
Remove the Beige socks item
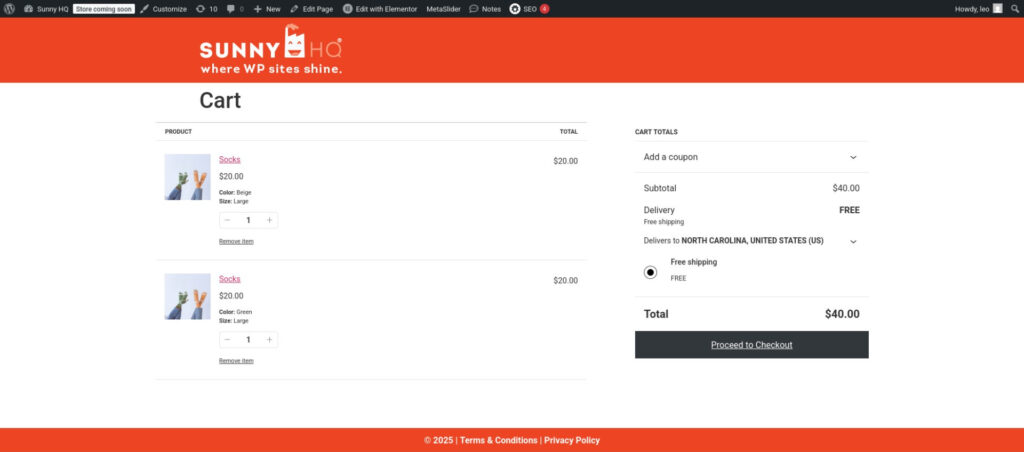click(x=236, y=242)
